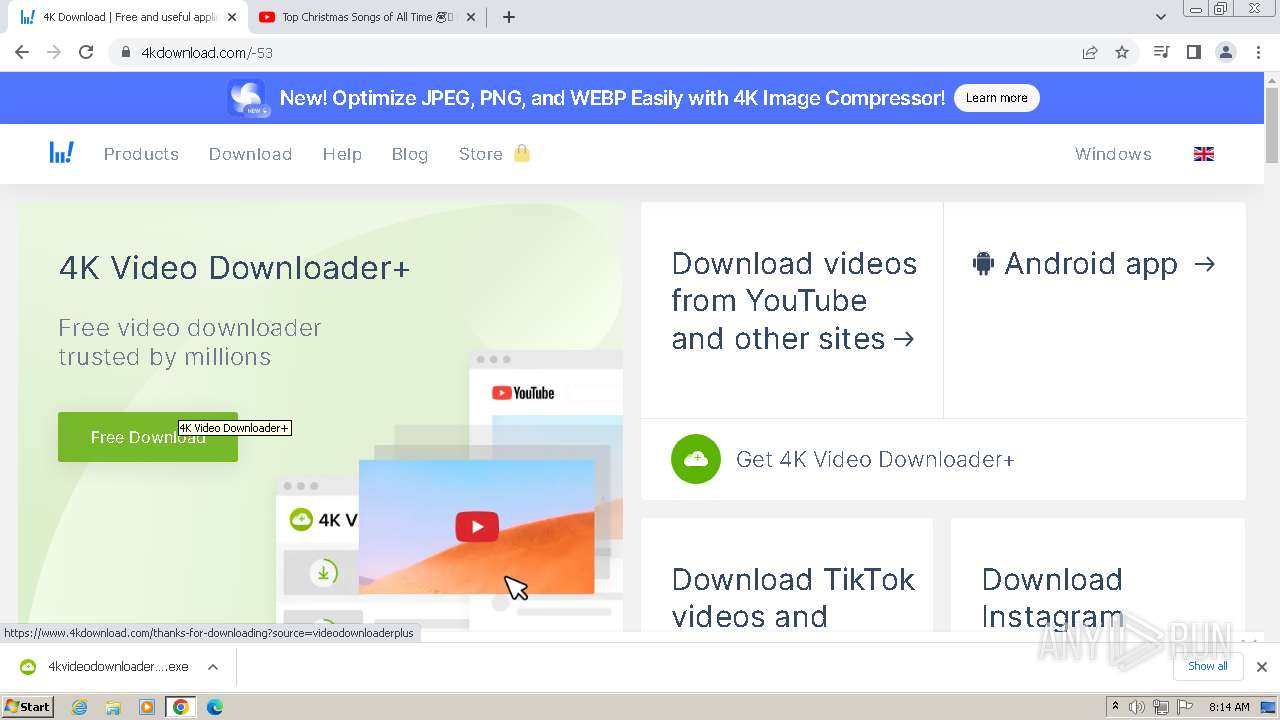Click the browser back arrow

22,52
